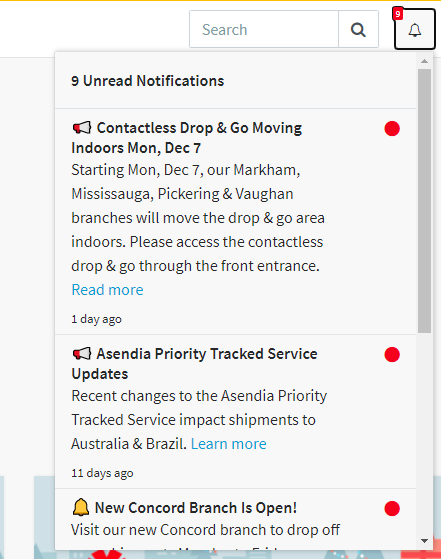Click the notifications panel scrollbar thumb
Image resolution: width=441 pixels, height=559 pixels.
(424, 201)
